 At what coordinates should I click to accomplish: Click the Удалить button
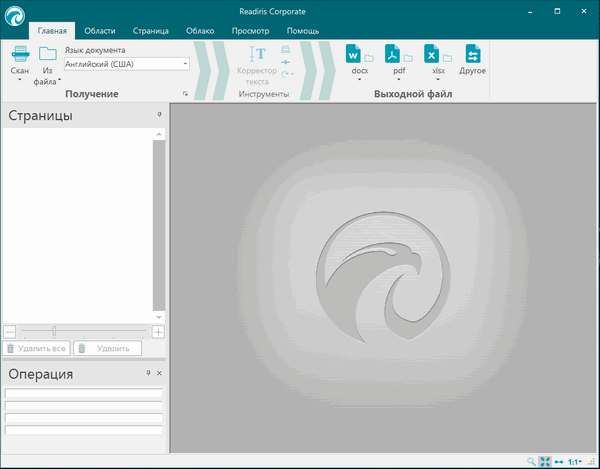[x=108, y=348]
